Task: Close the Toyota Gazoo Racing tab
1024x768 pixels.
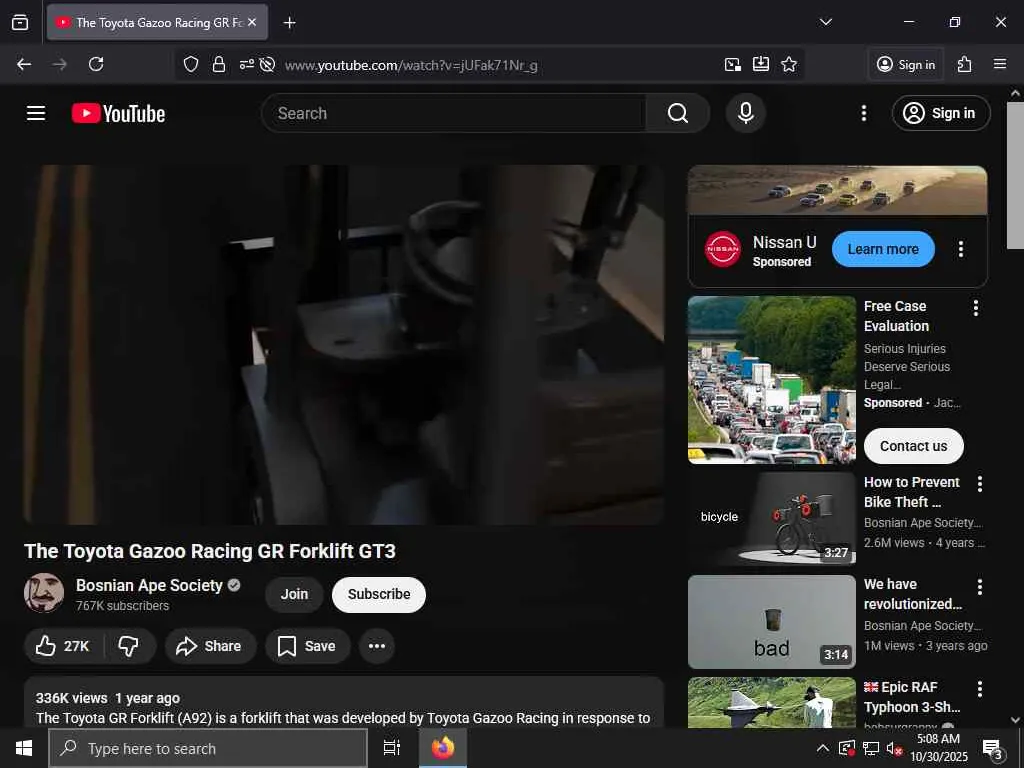Action: (x=252, y=22)
